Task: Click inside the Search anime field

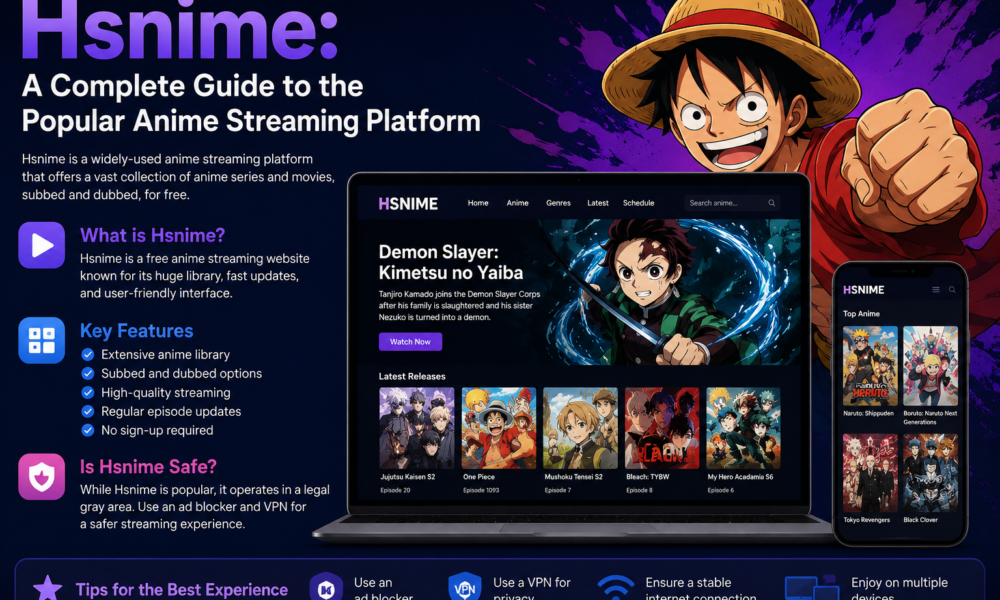Action: coord(732,203)
